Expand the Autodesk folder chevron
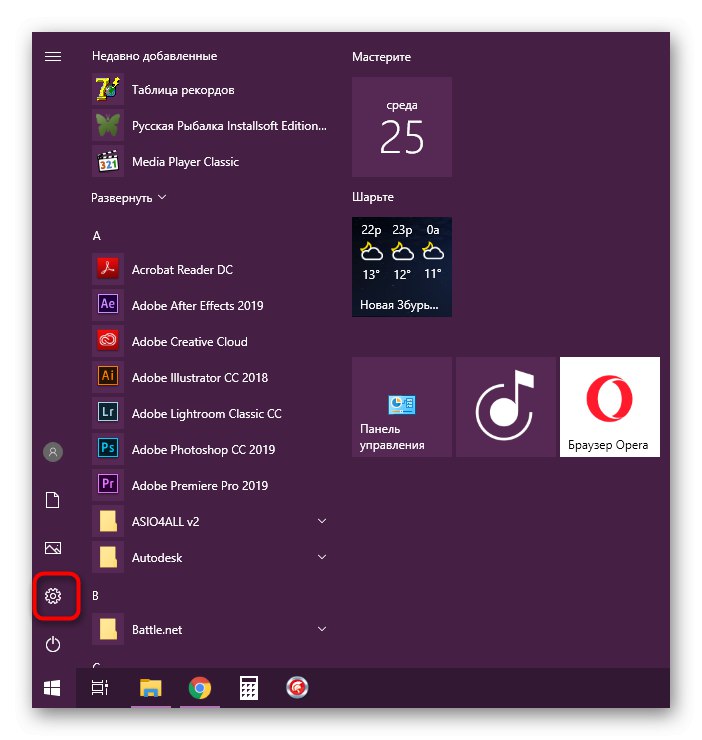The image size is (702, 740). click(322, 557)
